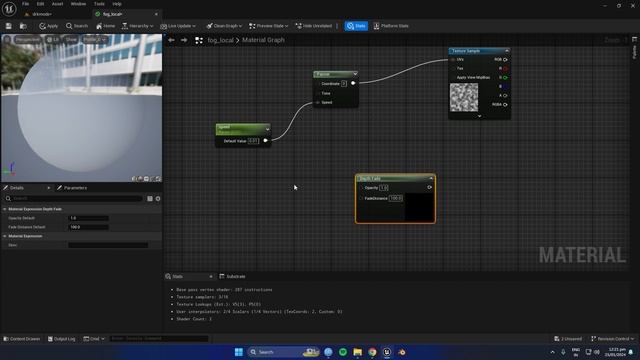Switch to the first document tab

click(41, 14)
